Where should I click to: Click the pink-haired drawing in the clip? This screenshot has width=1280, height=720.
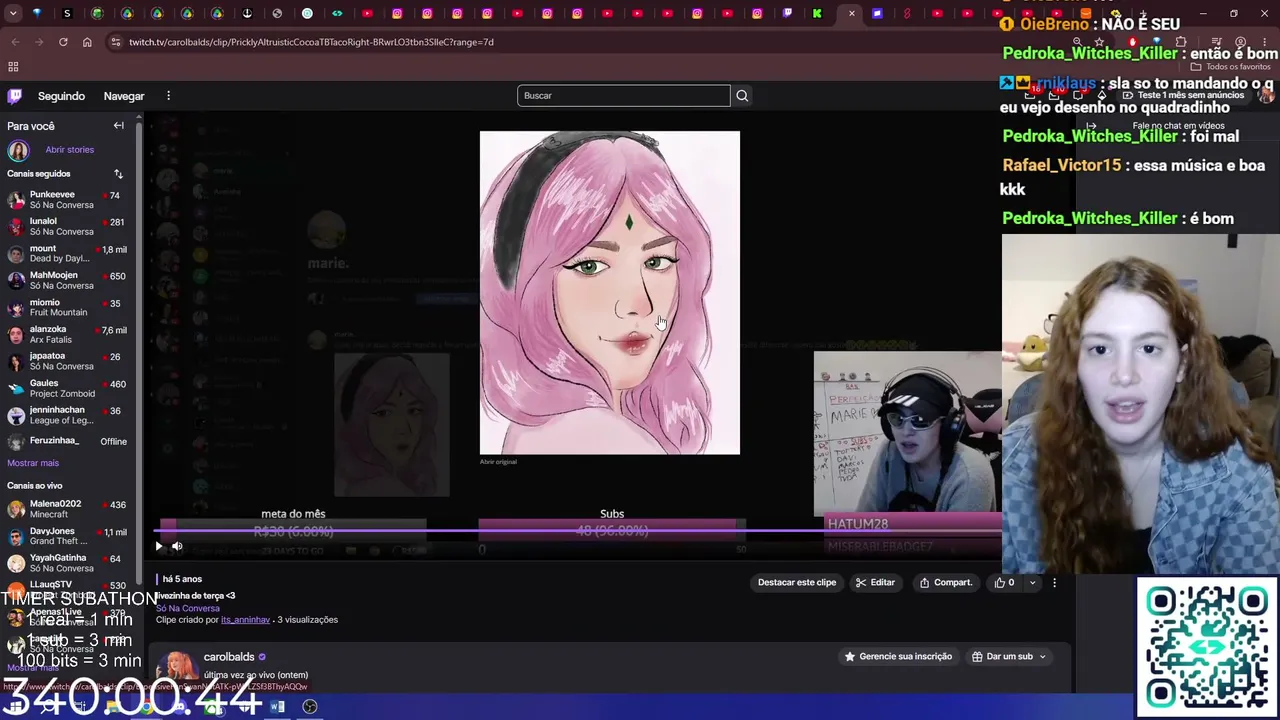pyautogui.click(x=610, y=293)
